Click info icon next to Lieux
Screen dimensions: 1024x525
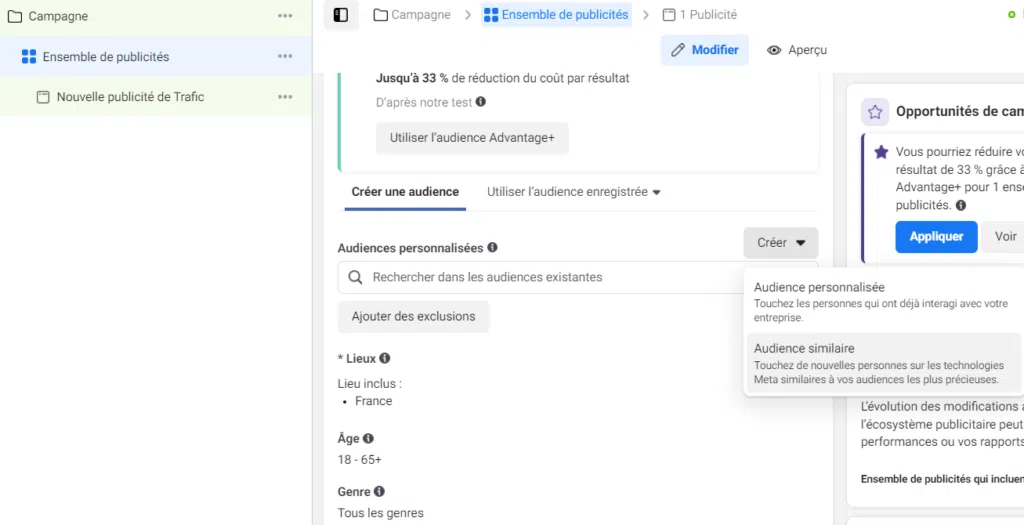tap(385, 358)
